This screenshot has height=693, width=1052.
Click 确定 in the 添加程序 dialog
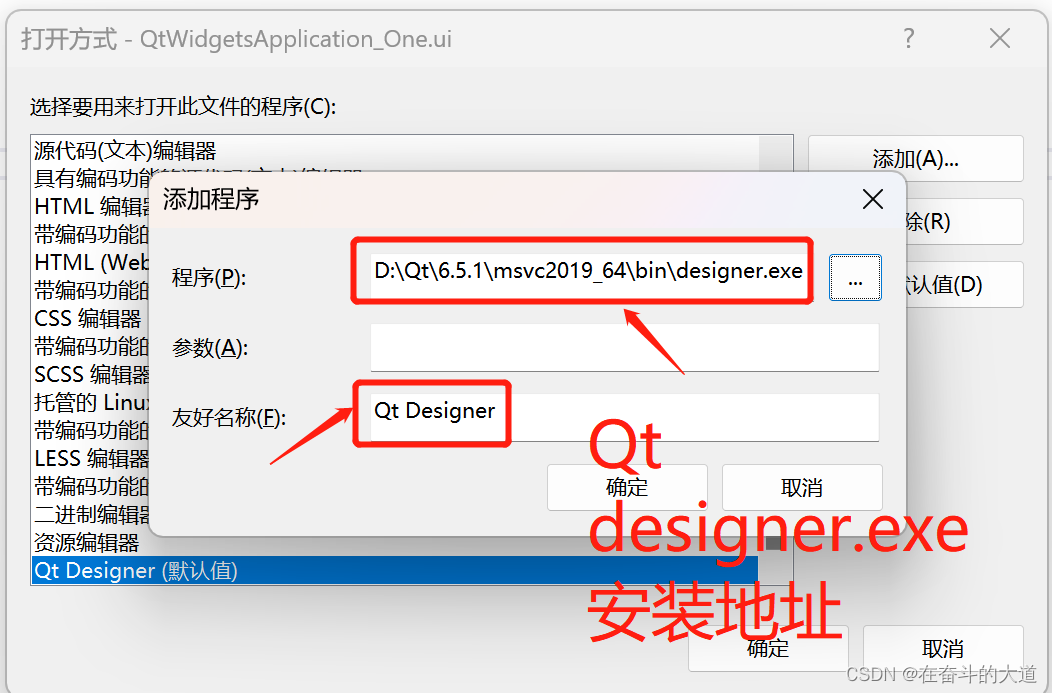click(627, 488)
